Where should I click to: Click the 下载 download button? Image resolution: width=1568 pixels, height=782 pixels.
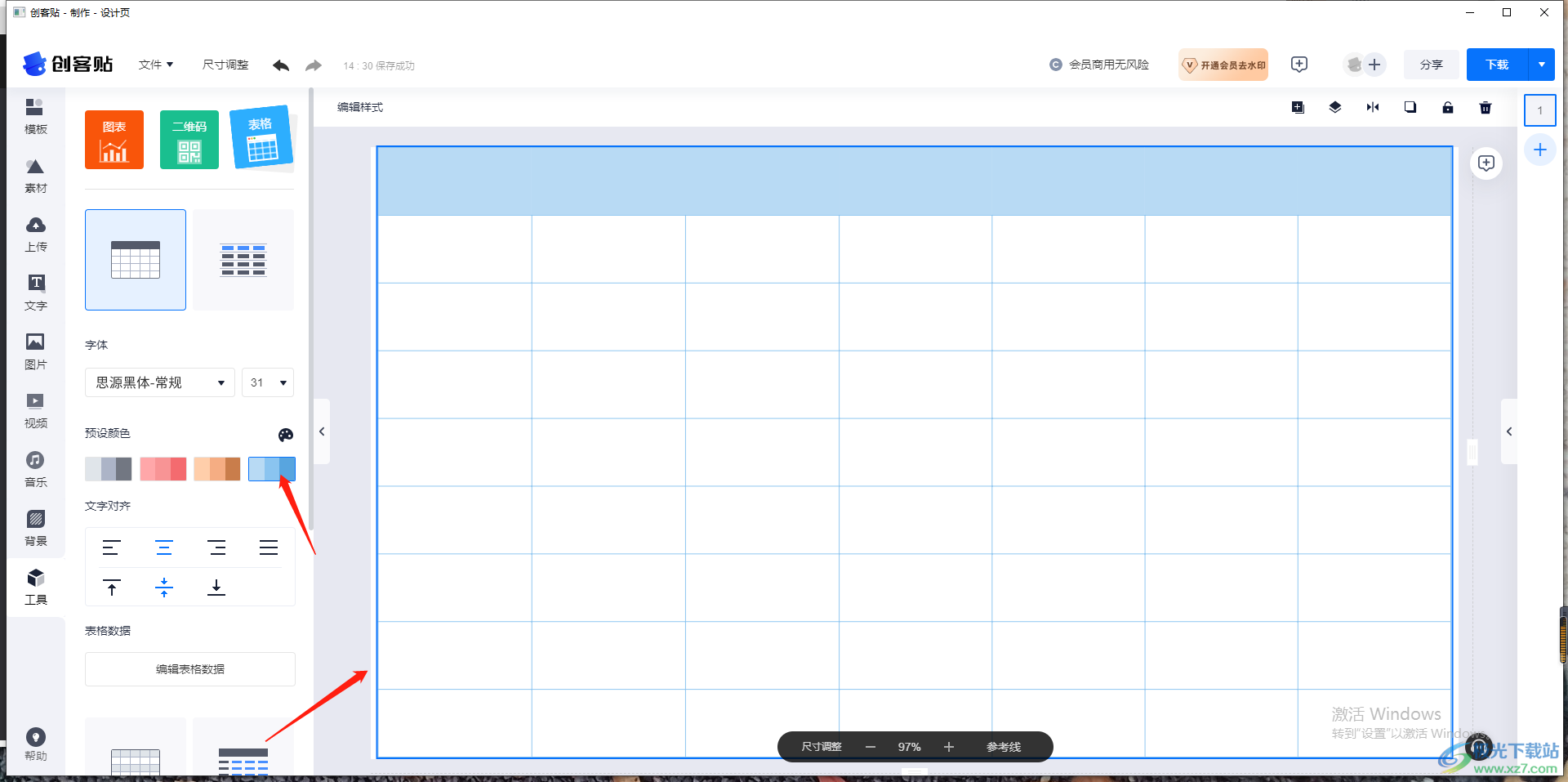(1497, 65)
